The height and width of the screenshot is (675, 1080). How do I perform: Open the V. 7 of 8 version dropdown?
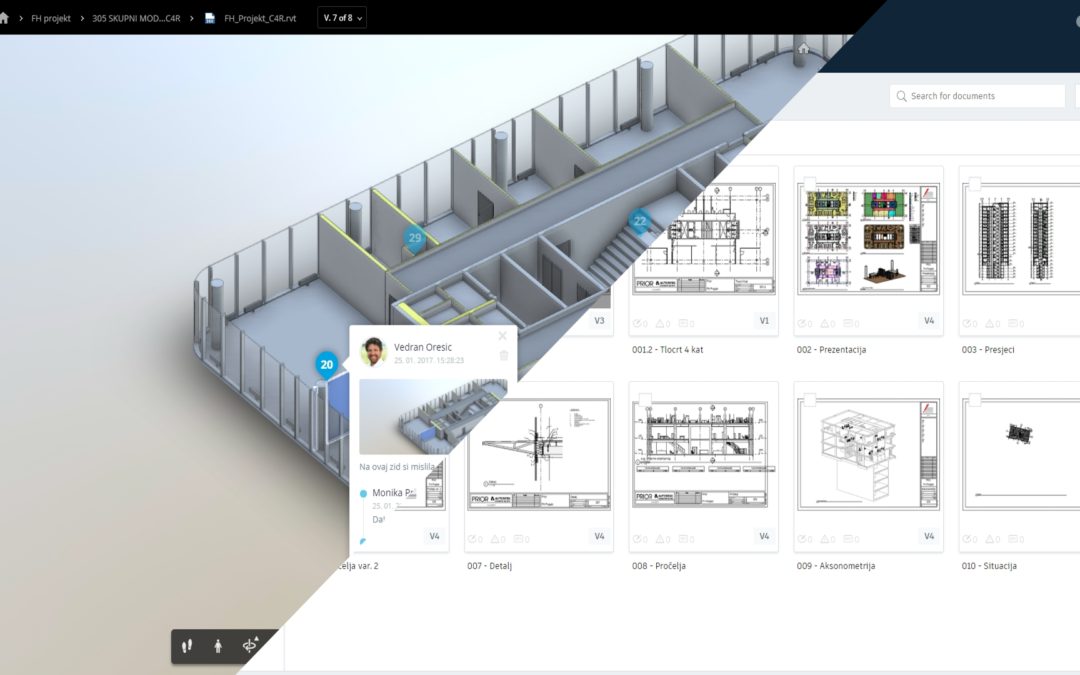[x=342, y=17]
